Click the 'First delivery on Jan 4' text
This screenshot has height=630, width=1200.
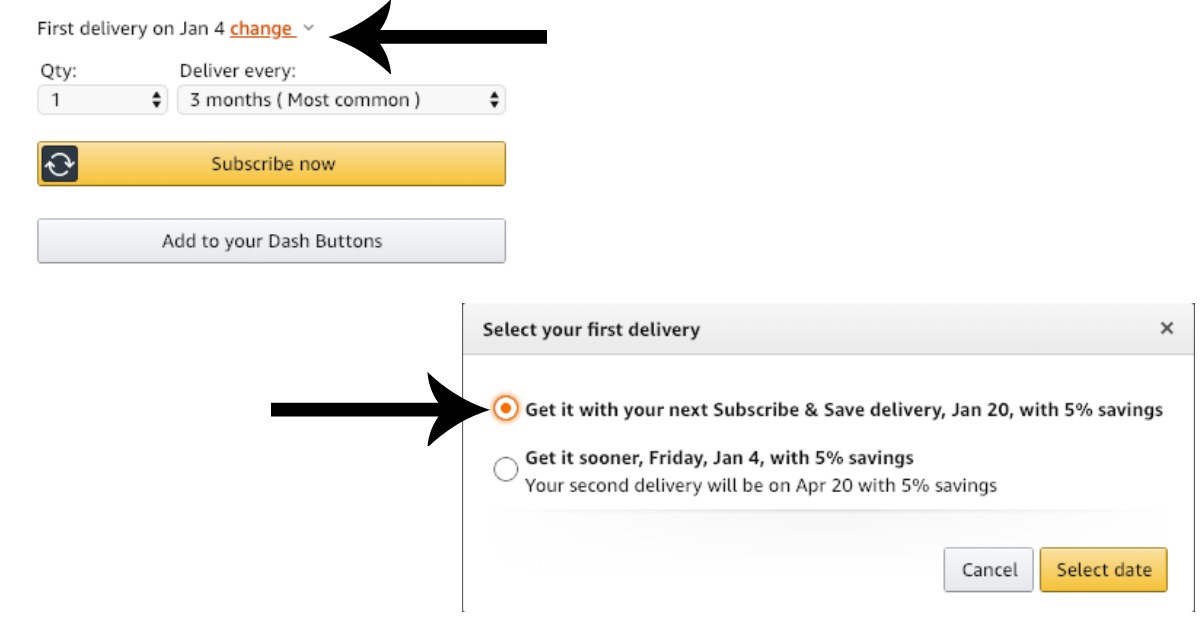(130, 29)
